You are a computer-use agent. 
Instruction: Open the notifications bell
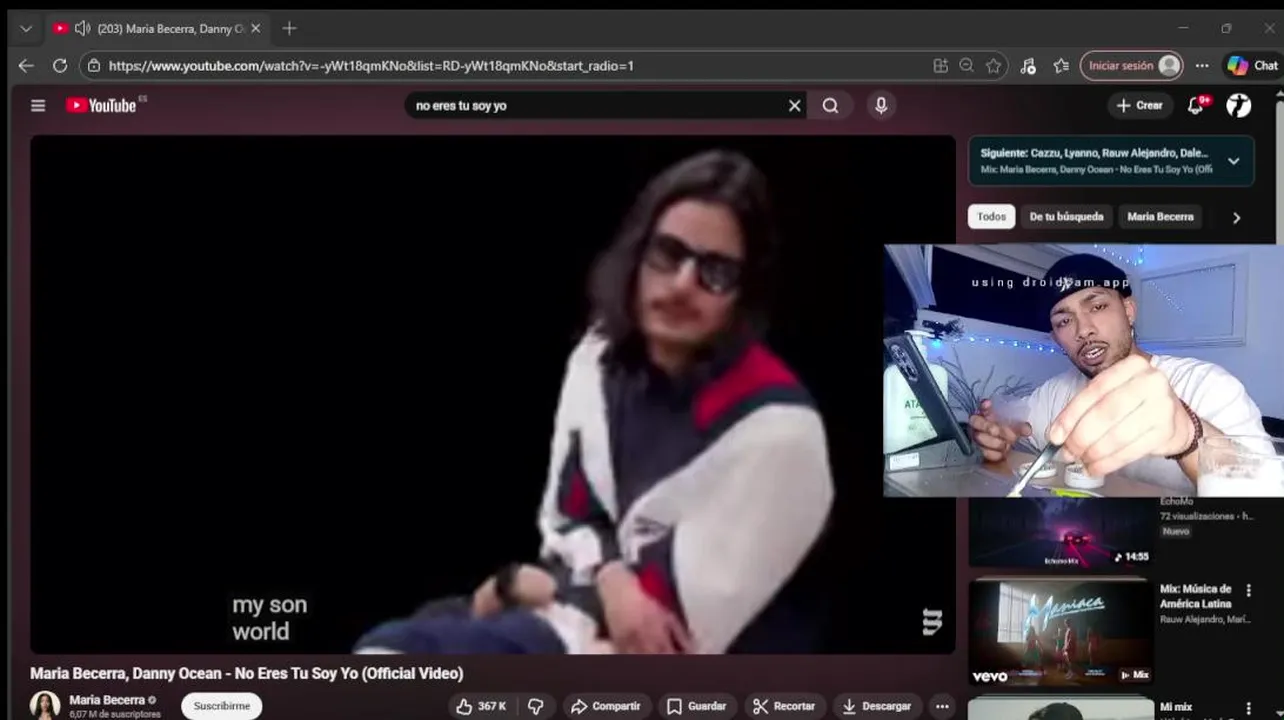click(1196, 105)
